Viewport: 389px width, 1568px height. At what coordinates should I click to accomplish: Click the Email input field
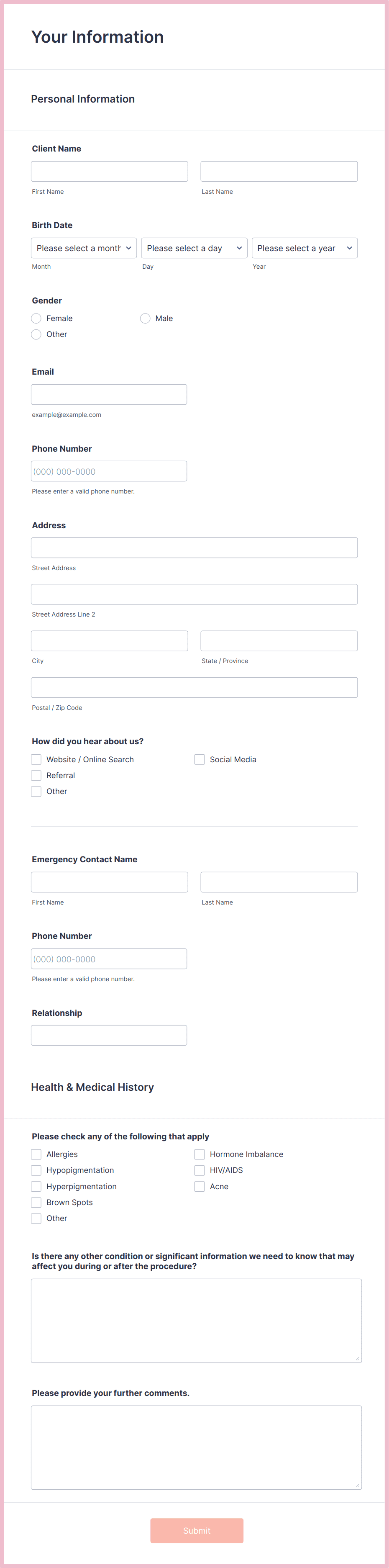[109, 394]
